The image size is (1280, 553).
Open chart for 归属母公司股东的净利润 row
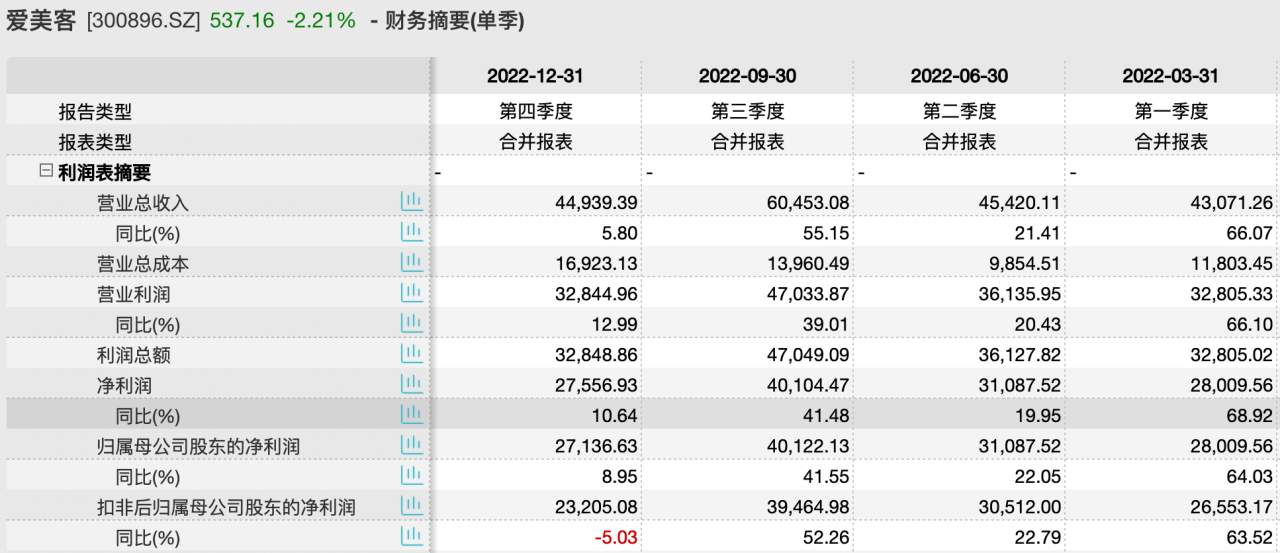[411, 445]
